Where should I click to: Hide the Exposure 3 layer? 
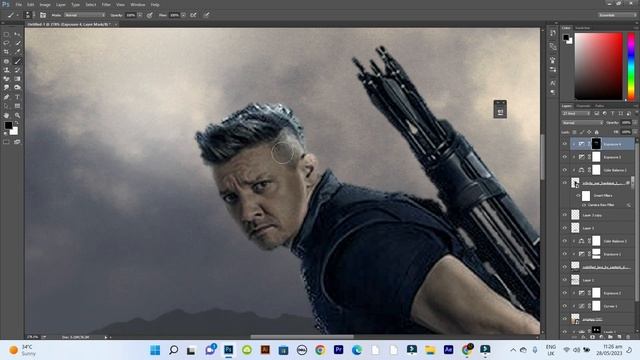(565, 157)
